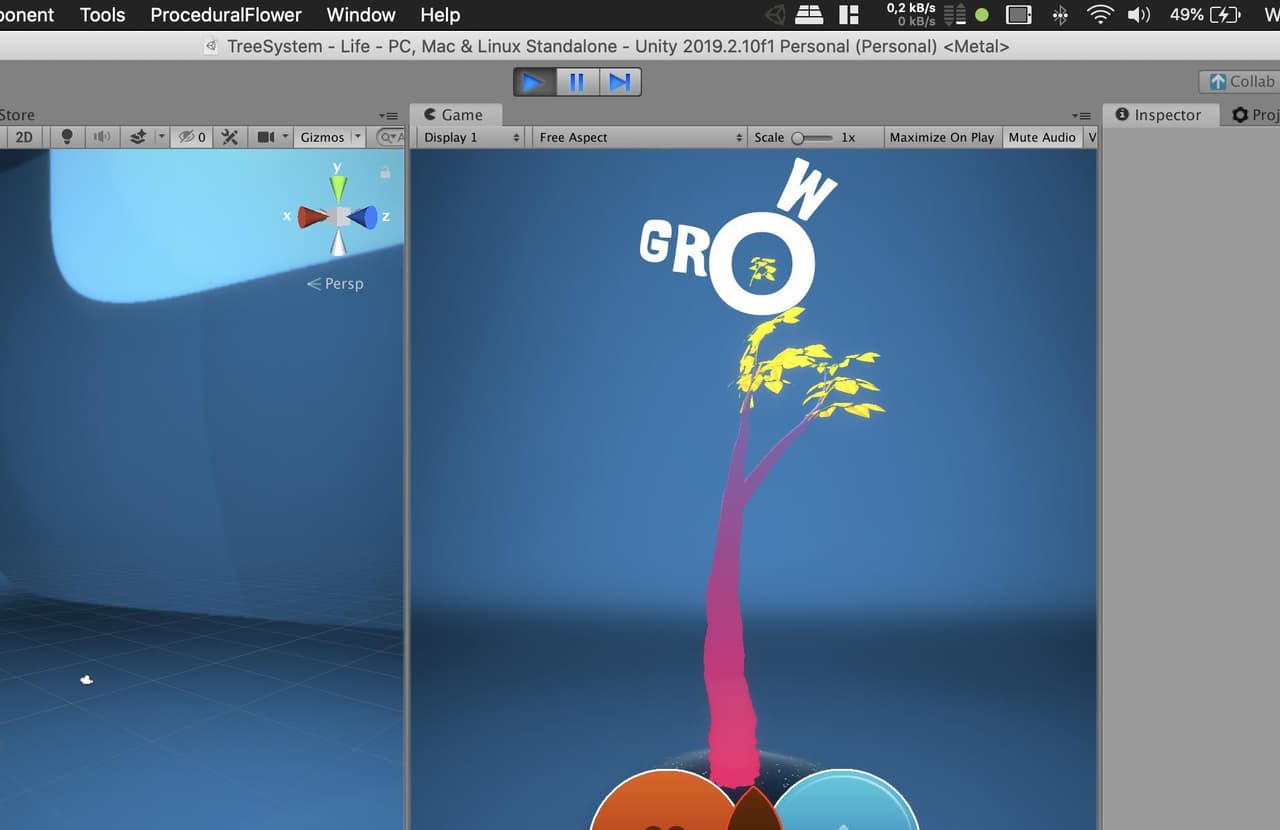
Task: Click the Game view Scale slider
Action: (812, 138)
